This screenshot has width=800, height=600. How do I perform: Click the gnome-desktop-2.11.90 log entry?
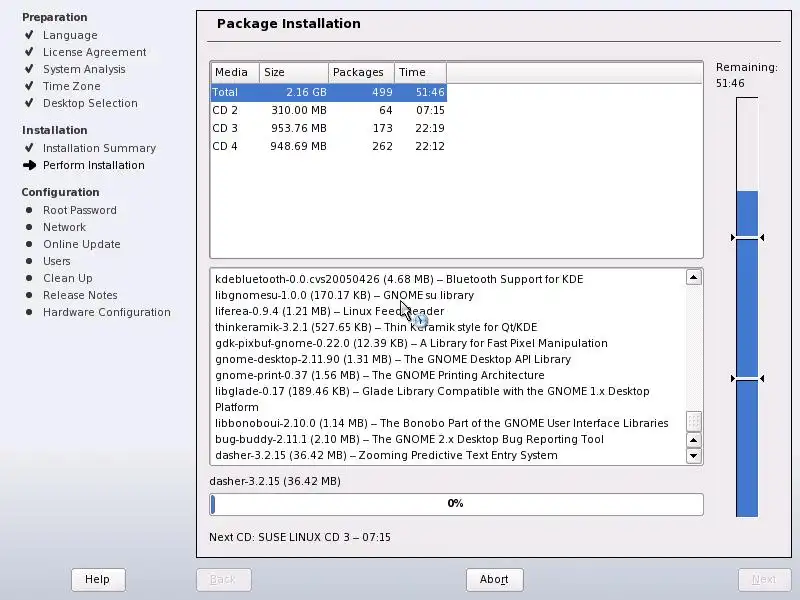(393, 359)
